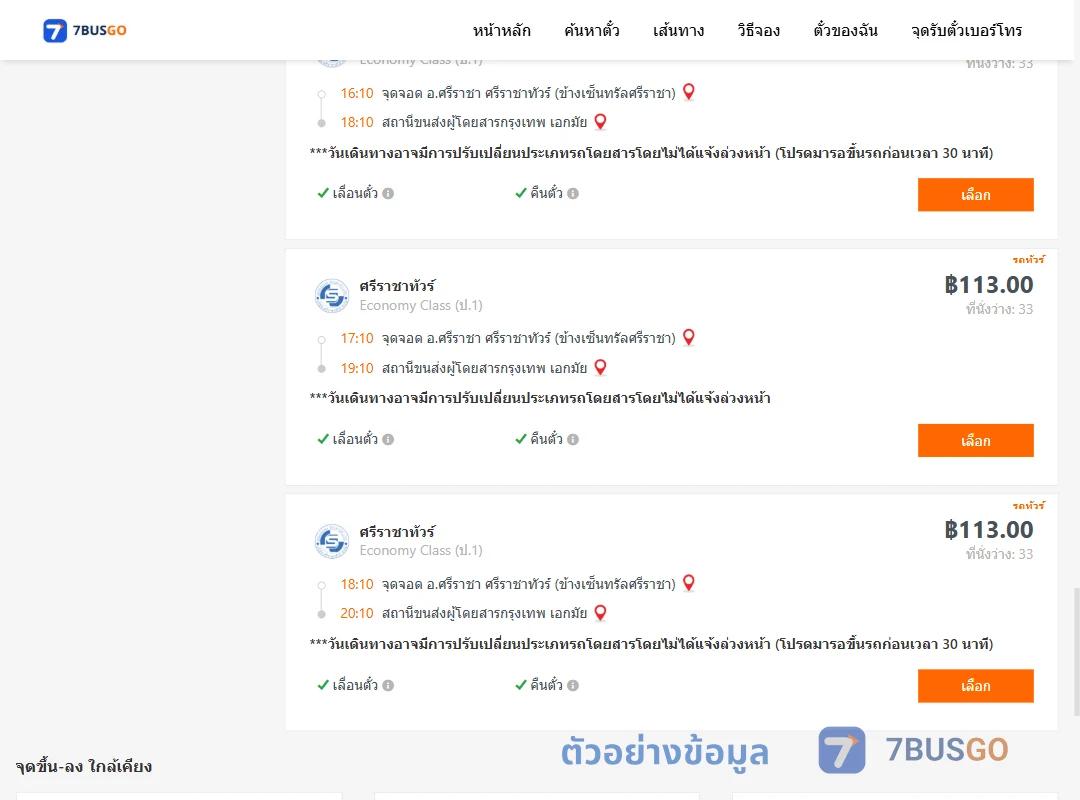Viewport: 1080px width, 800px height.
Task: Click ศรีราชาทัวร์ operator logo on 17:10 trip
Action: [332, 296]
